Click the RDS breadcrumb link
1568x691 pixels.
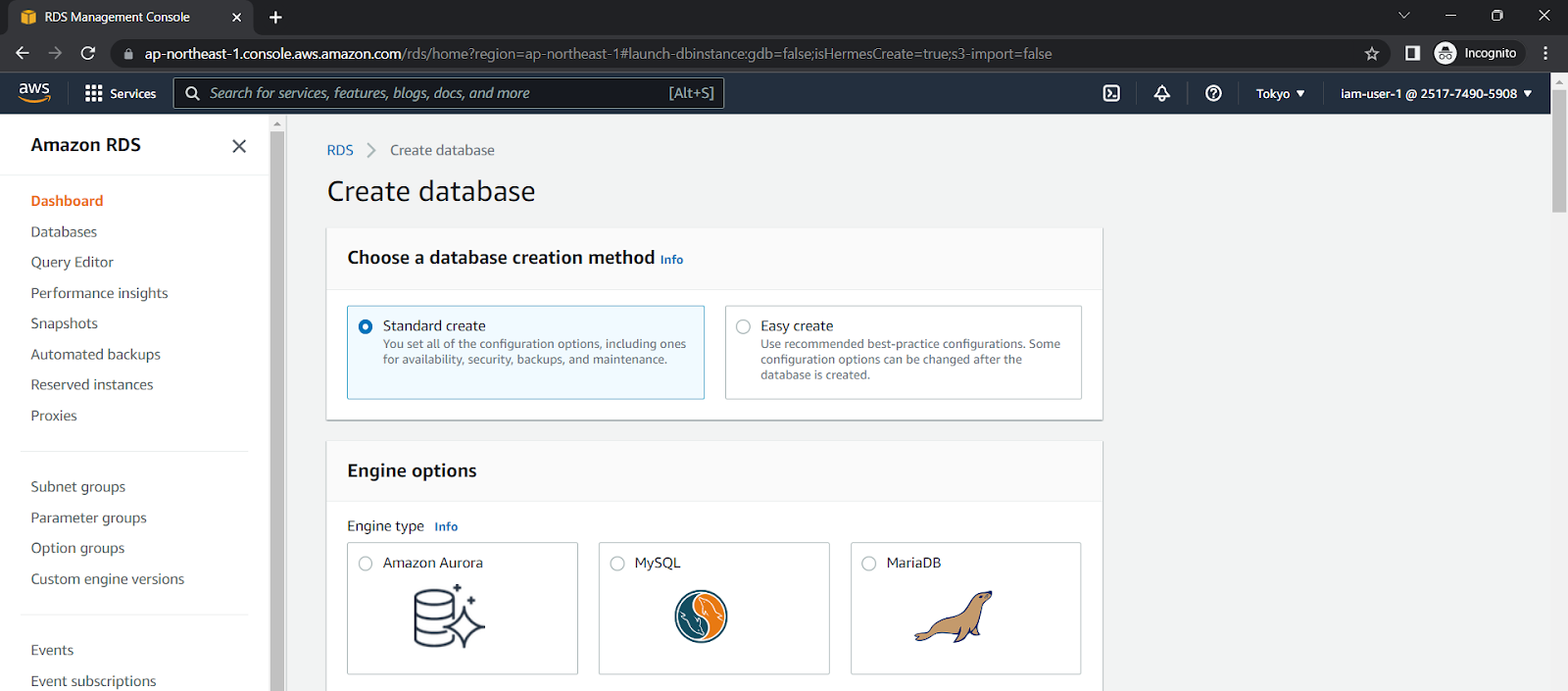coord(340,150)
